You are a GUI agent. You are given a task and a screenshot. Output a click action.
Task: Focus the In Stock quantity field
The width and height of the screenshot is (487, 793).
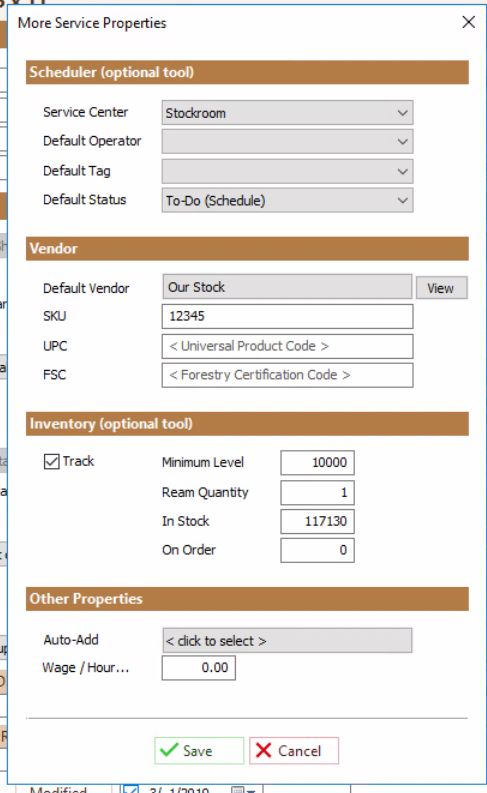pos(318,521)
